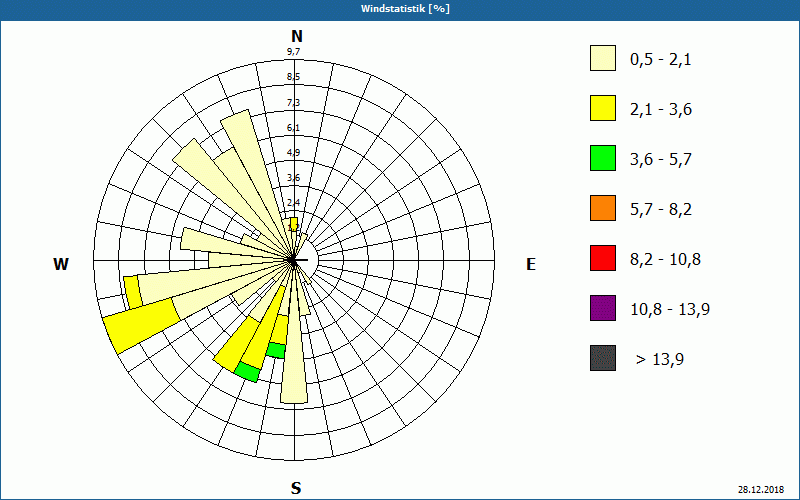Click the date 28.12.2018

(760, 489)
